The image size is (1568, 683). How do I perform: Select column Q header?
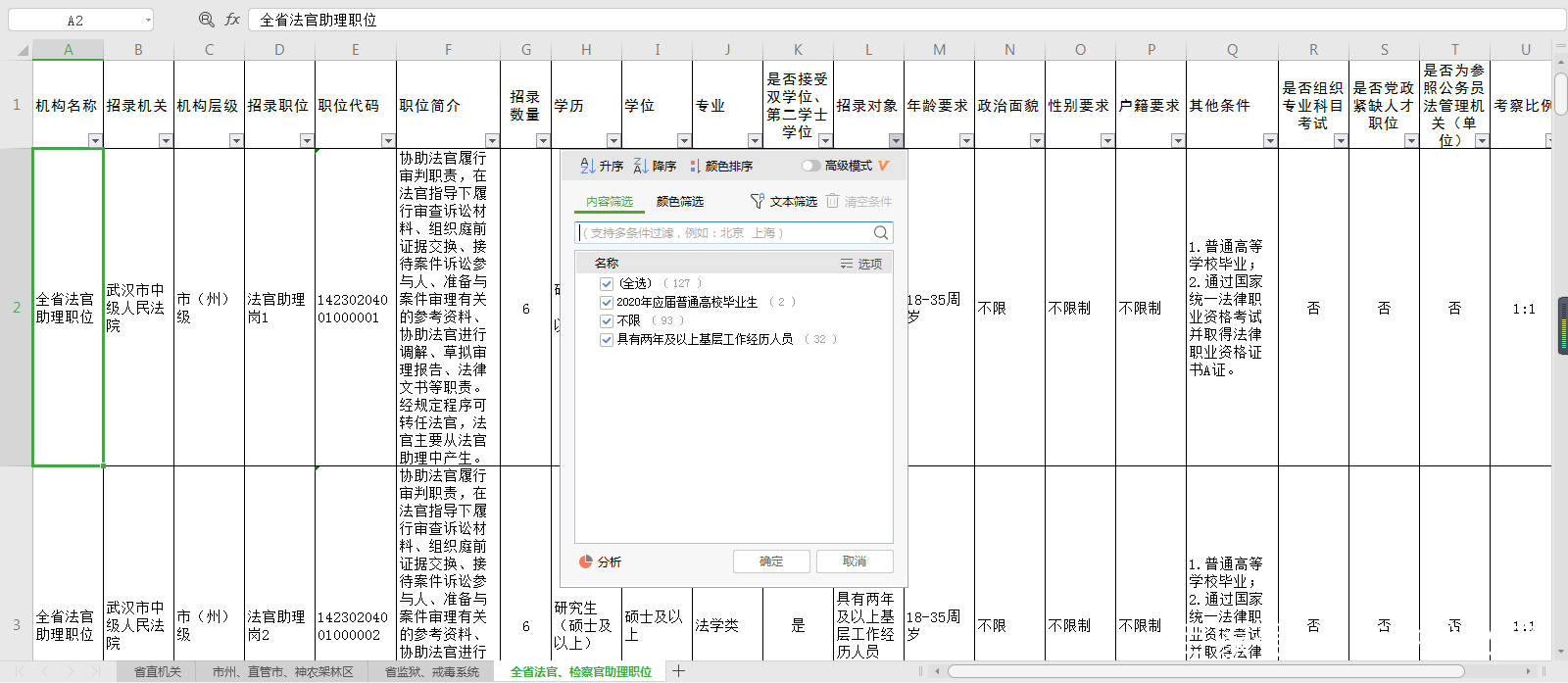click(1232, 49)
